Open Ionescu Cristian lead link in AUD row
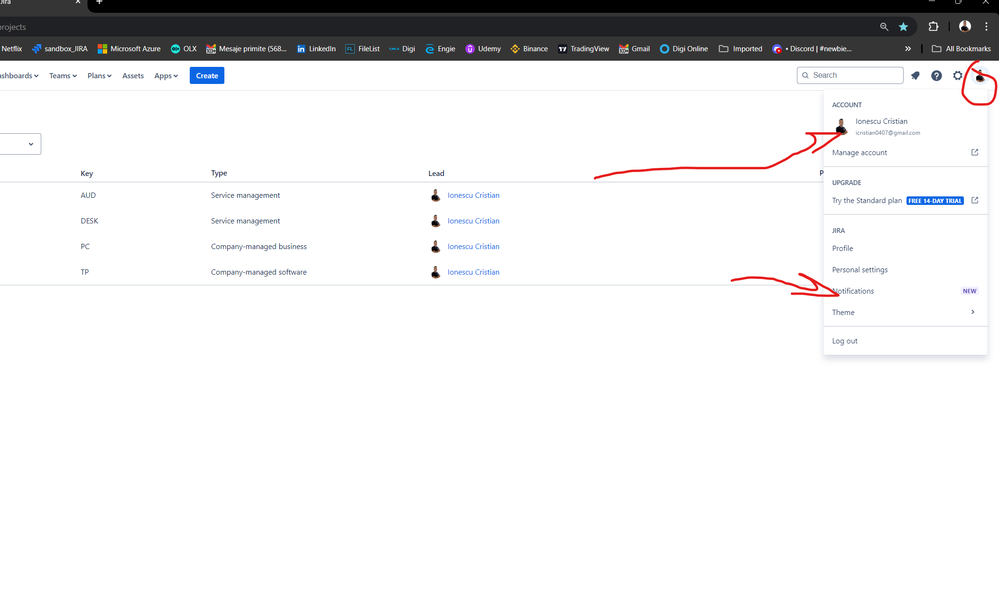Viewport: 999px width, 592px height. 473,196
